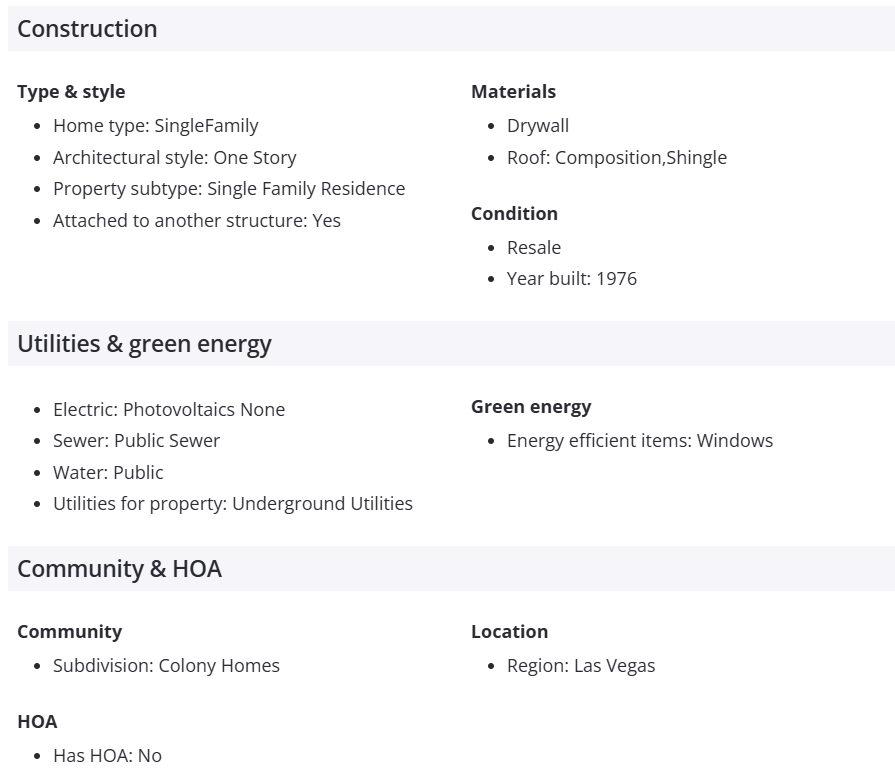Select the Condition subheading

pyautogui.click(x=514, y=214)
